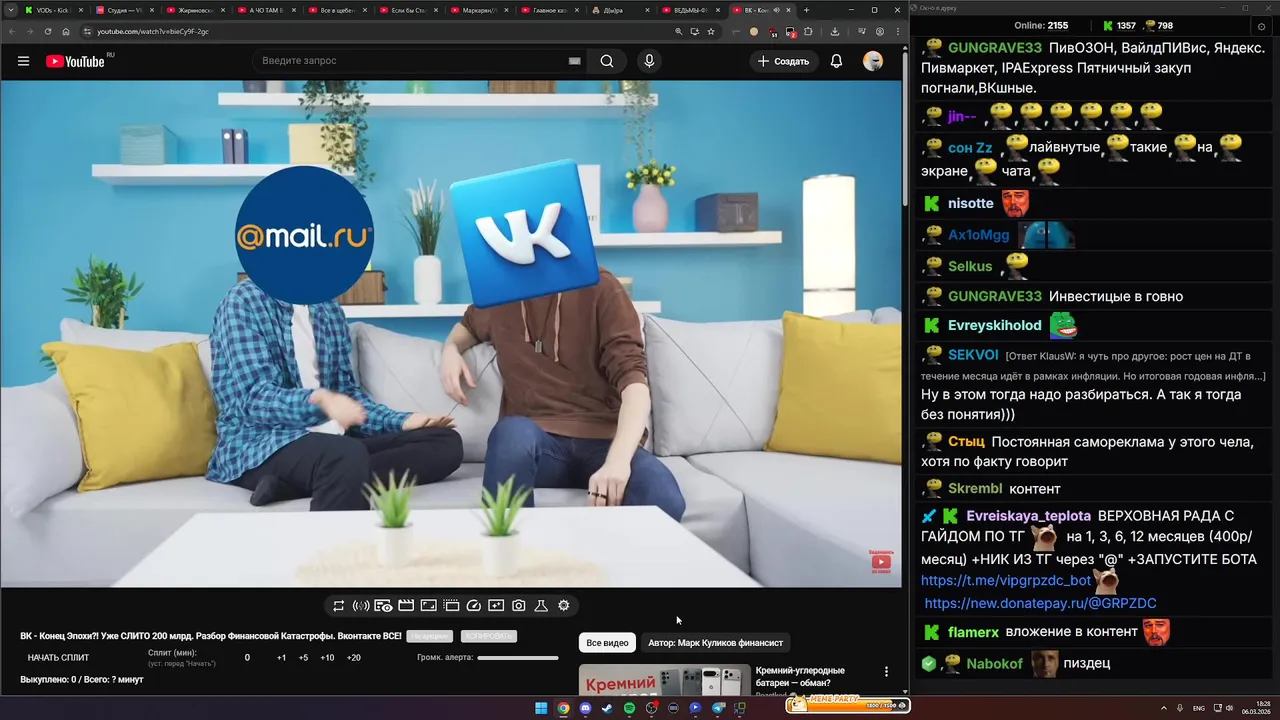Screen dimensions: 1280x720
Task: Open the YouTube notifications bell
Action: (x=836, y=61)
